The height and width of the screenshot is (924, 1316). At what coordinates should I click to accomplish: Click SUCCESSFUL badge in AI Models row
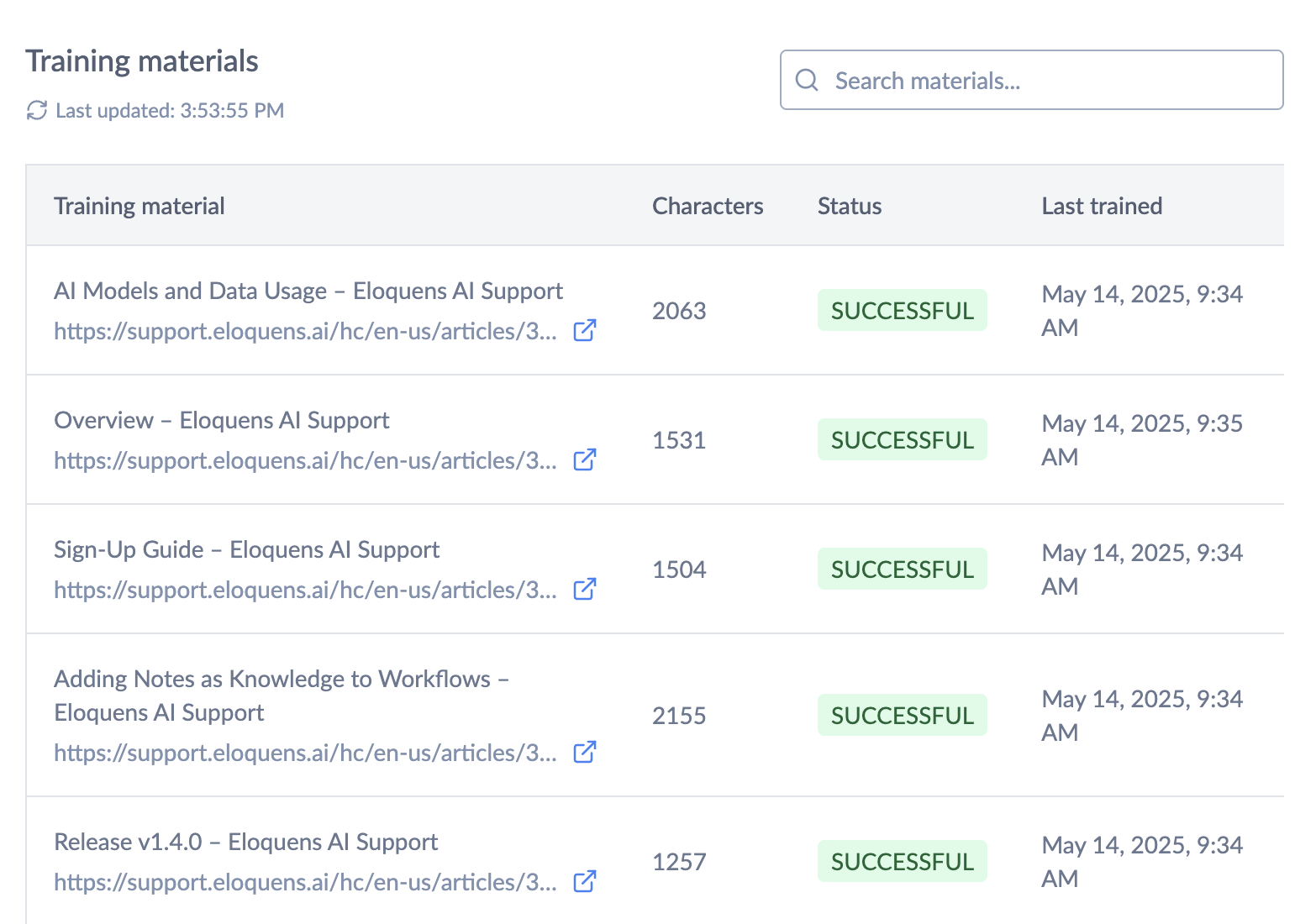click(903, 311)
